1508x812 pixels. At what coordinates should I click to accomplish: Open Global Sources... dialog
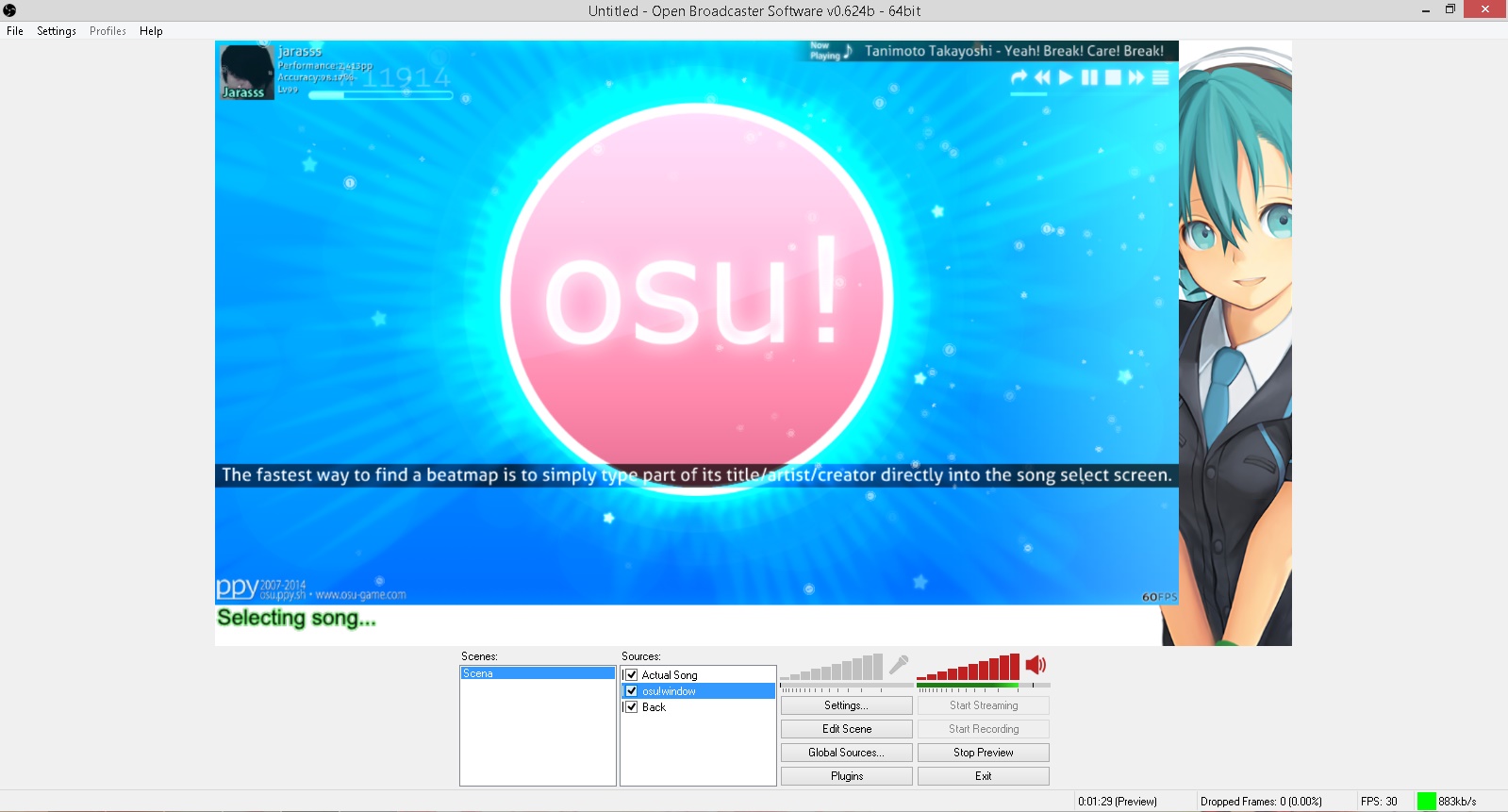click(x=847, y=753)
